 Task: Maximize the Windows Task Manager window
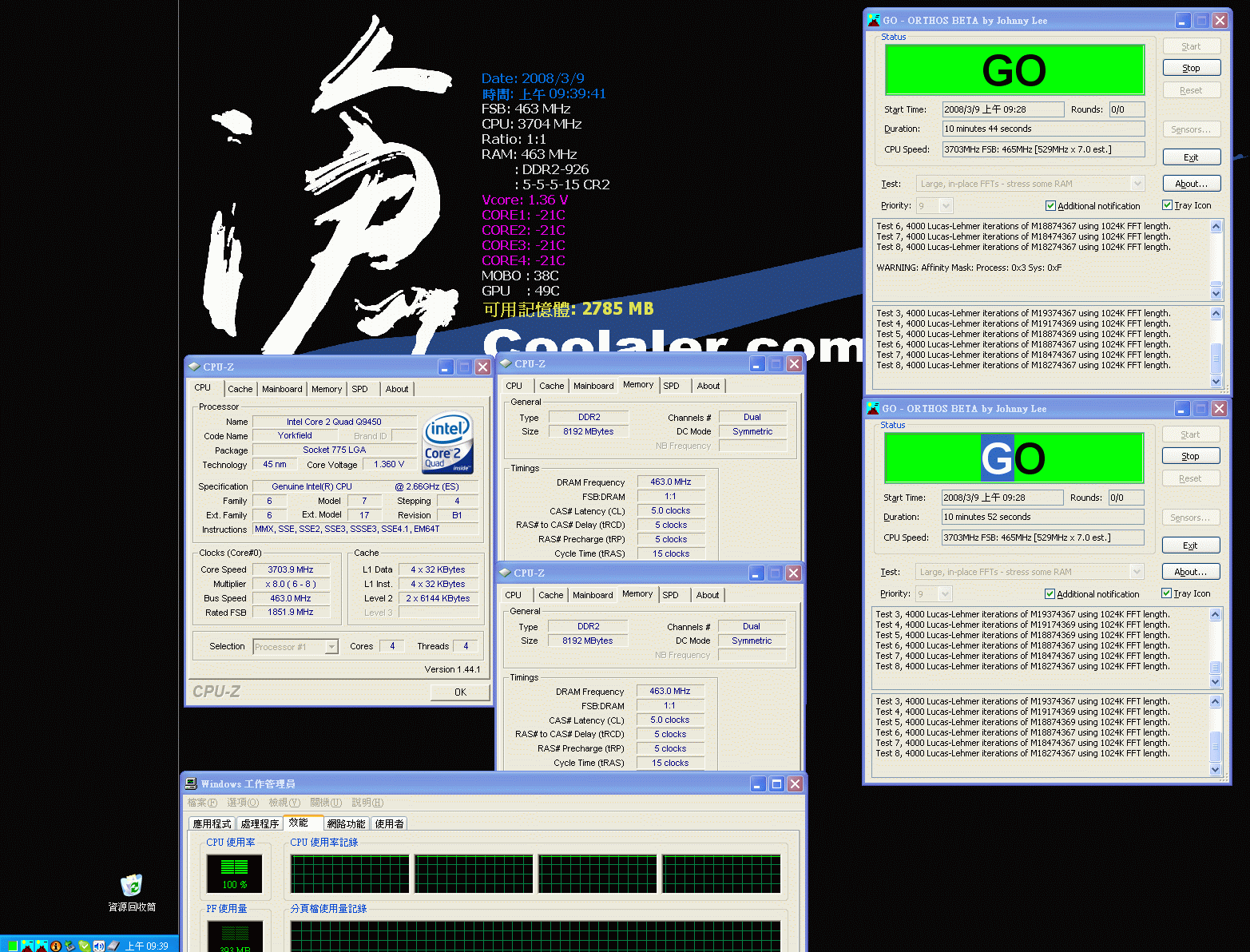pos(776,784)
